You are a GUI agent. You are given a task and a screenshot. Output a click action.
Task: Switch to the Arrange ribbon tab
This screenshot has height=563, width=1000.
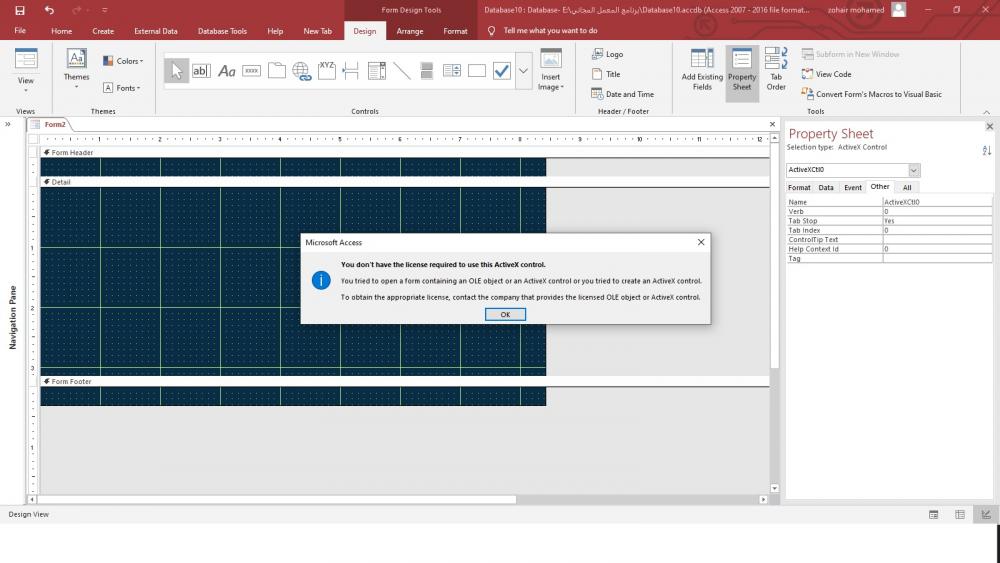click(x=409, y=31)
